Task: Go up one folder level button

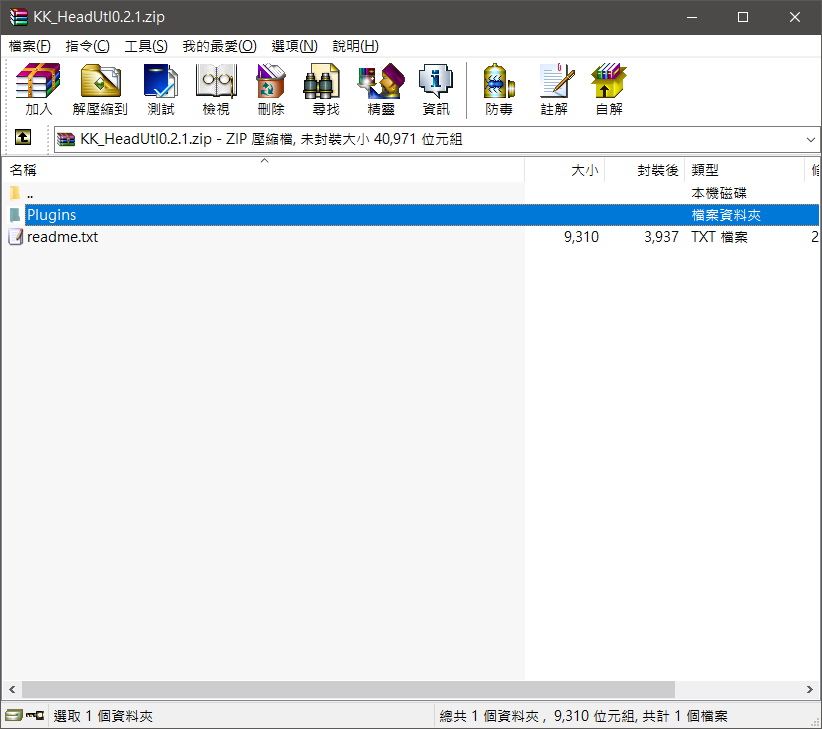Action: pyautogui.click(x=23, y=139)
